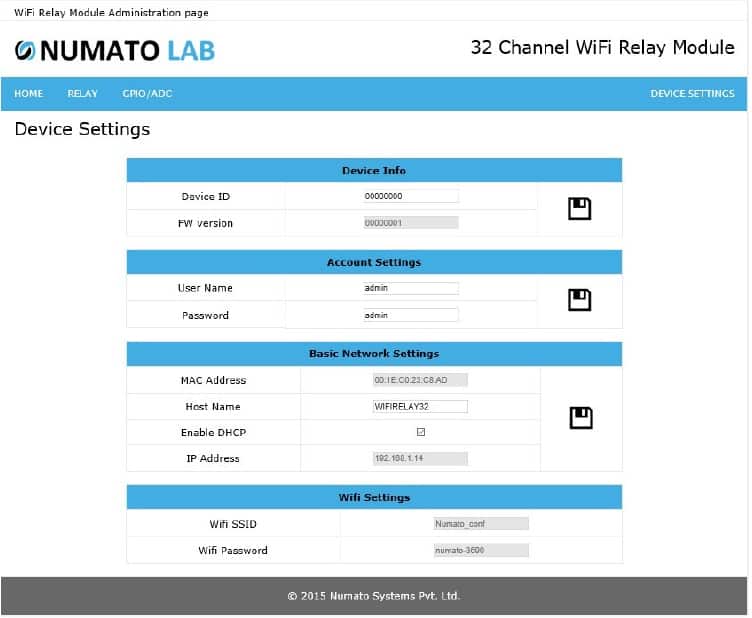Click the Device ID input field
This screenshot has height=618, width=752.
coord(411,196)
